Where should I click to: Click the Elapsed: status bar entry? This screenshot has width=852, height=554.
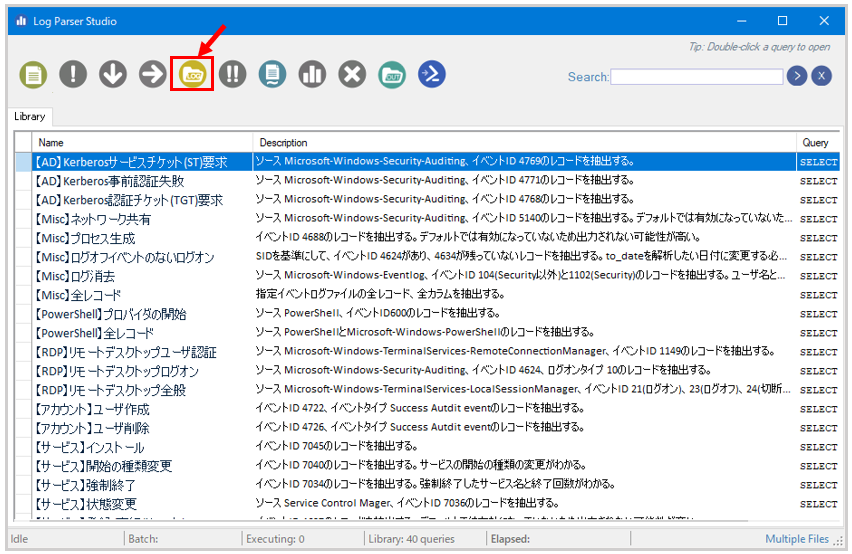[x=510, y=539]
